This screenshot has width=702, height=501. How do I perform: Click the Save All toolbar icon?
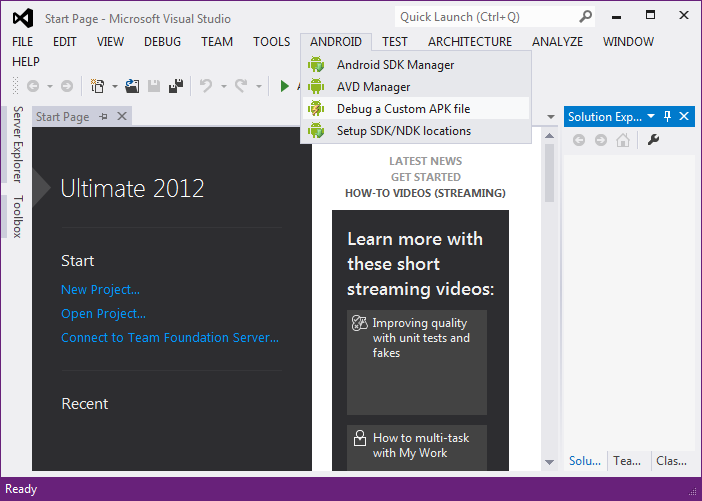pos(176,86)
